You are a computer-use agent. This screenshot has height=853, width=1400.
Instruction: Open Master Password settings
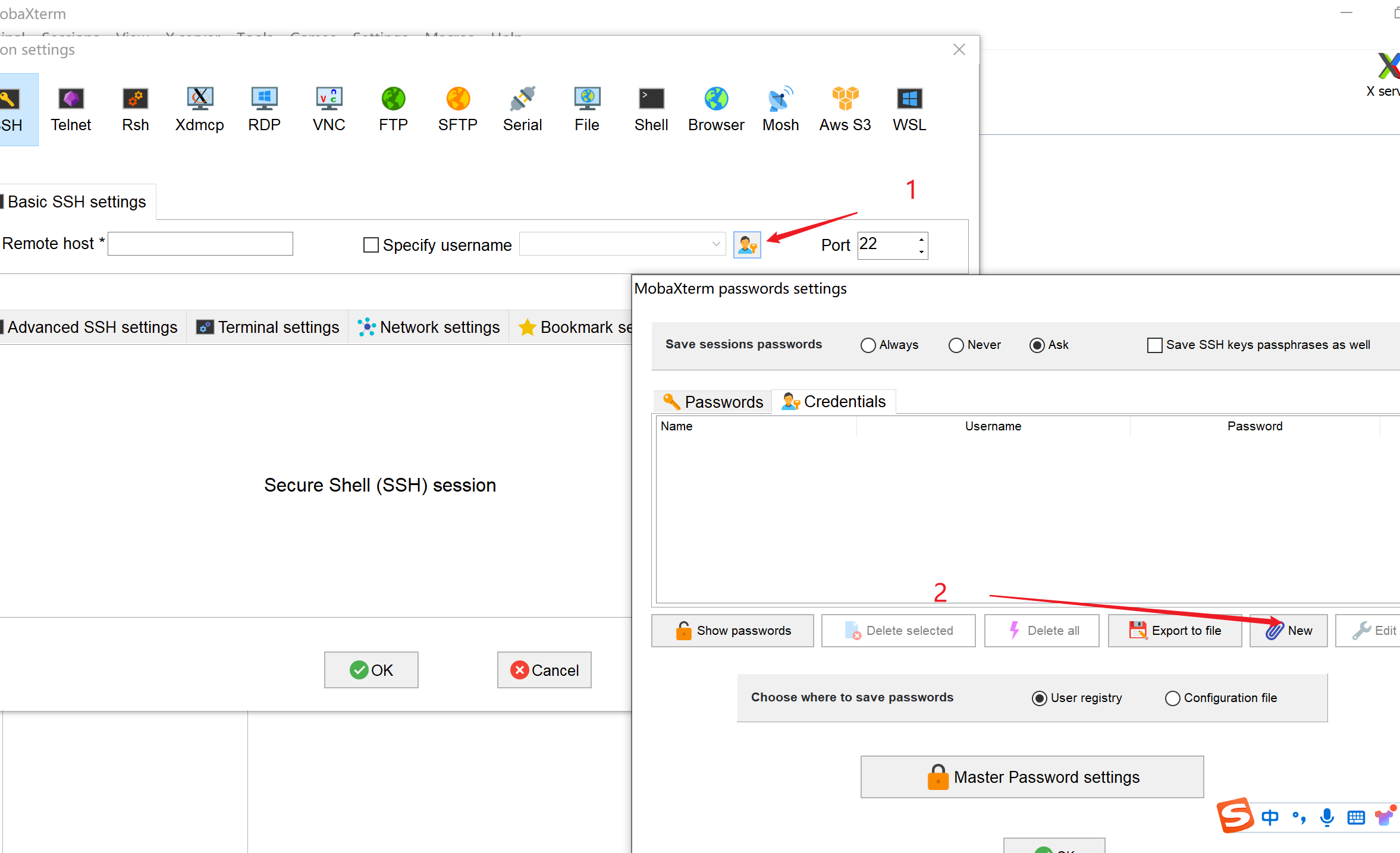(x=1032, y=777)
